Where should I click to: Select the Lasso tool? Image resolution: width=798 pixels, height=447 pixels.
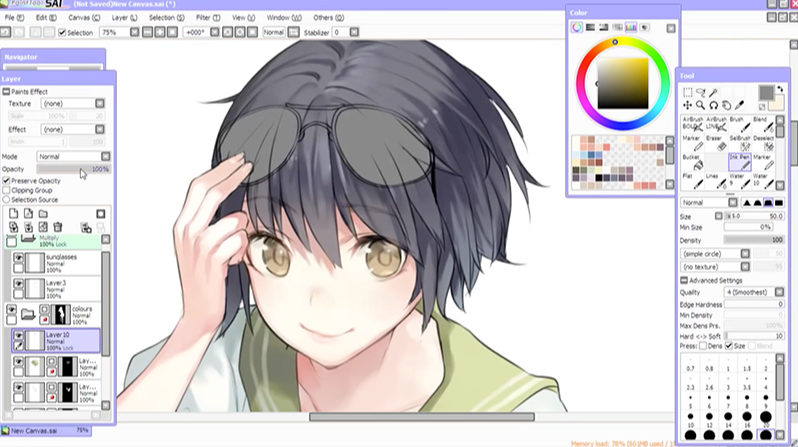701,92
